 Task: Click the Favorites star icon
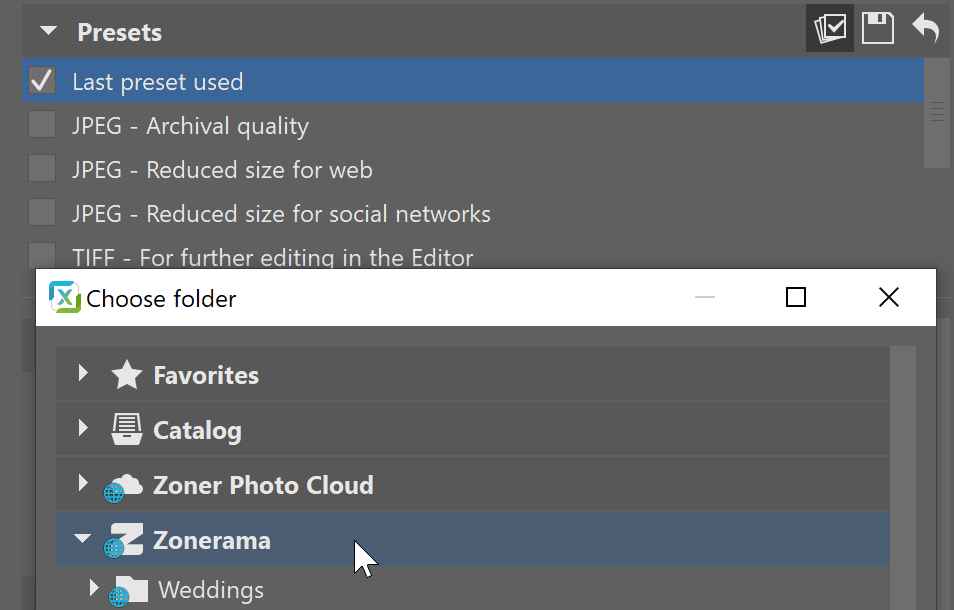127,375
